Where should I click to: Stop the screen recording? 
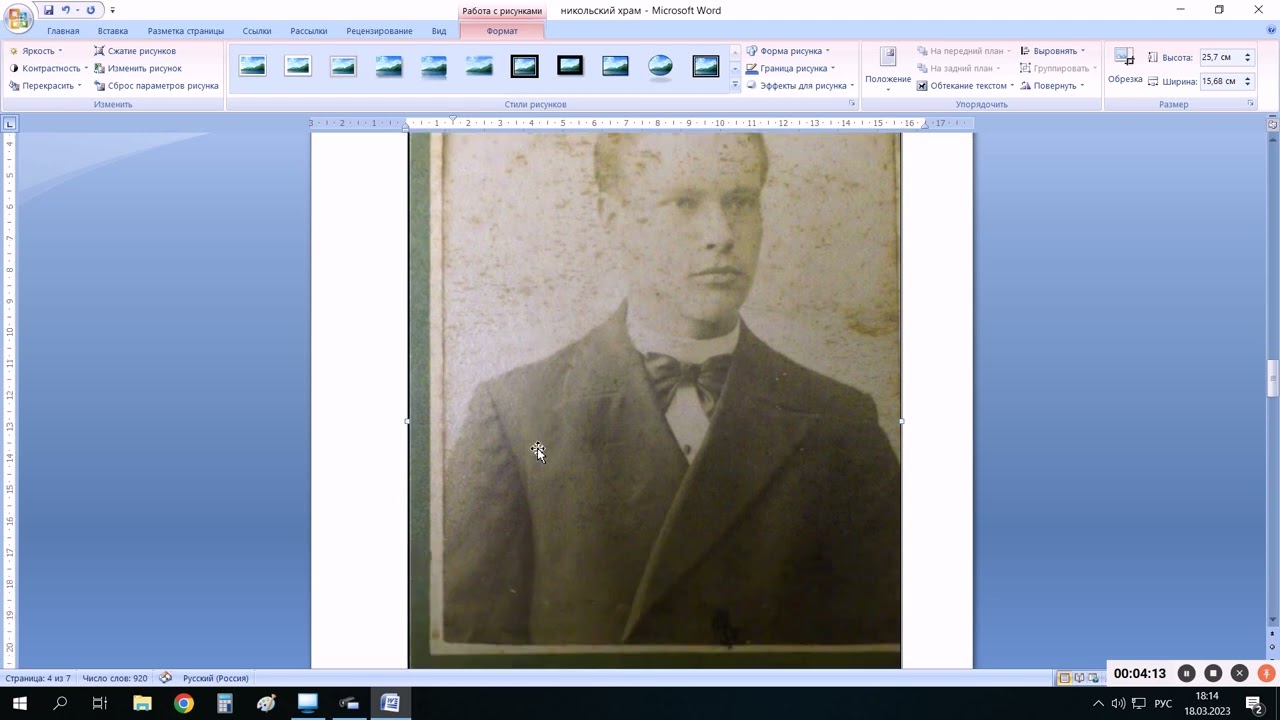(1213, 674)
